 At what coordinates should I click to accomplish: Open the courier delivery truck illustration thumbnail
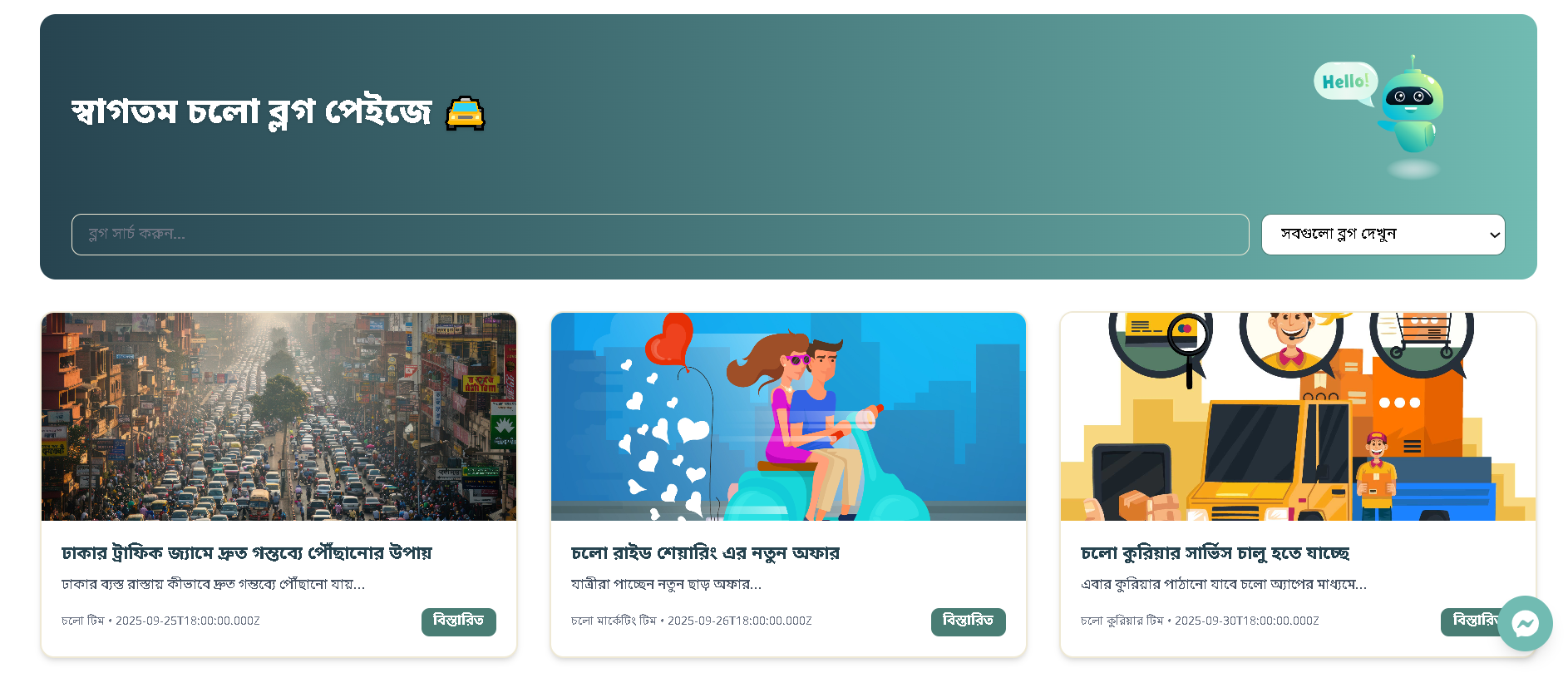[x=1298, y=417]
